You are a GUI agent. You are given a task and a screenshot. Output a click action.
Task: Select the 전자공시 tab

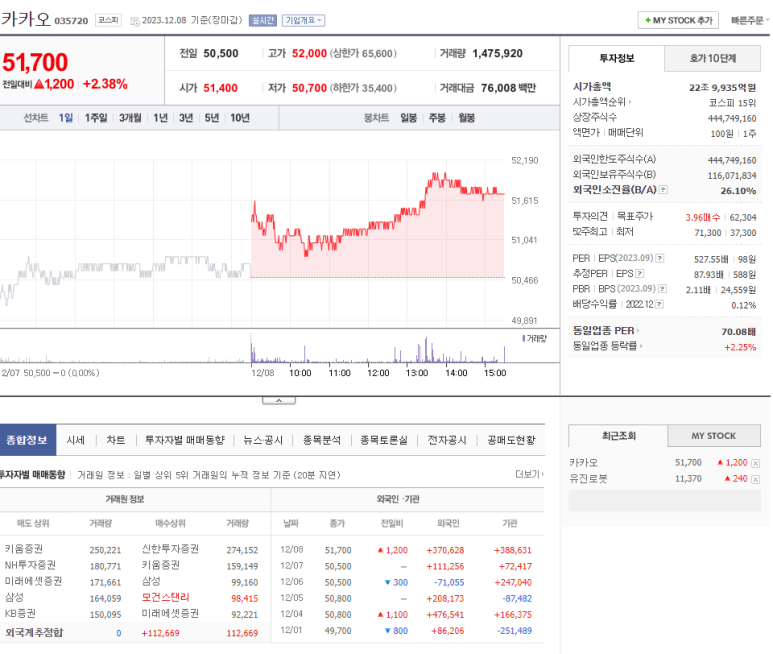(447, 440)
